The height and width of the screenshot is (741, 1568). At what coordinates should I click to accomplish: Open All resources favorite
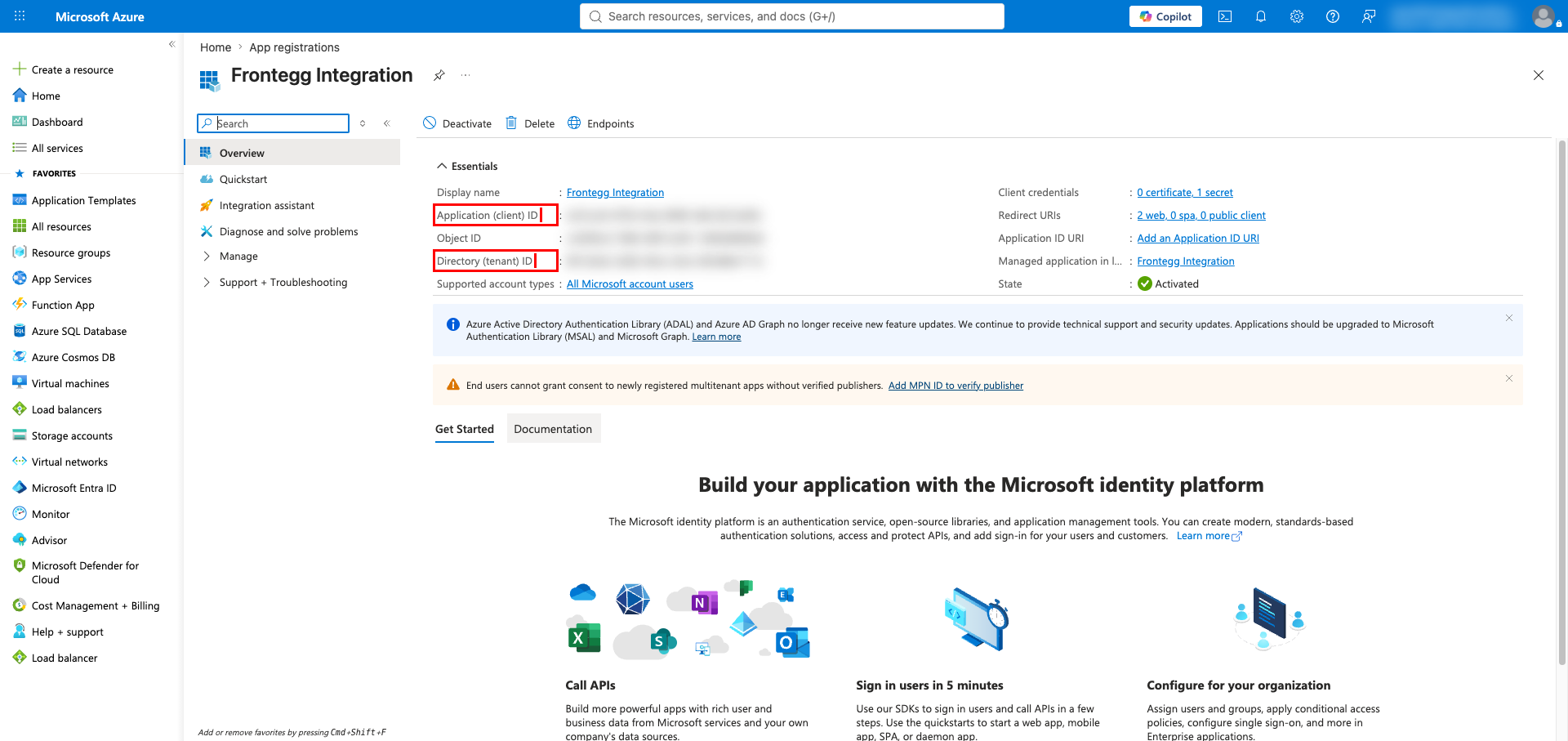61,226
